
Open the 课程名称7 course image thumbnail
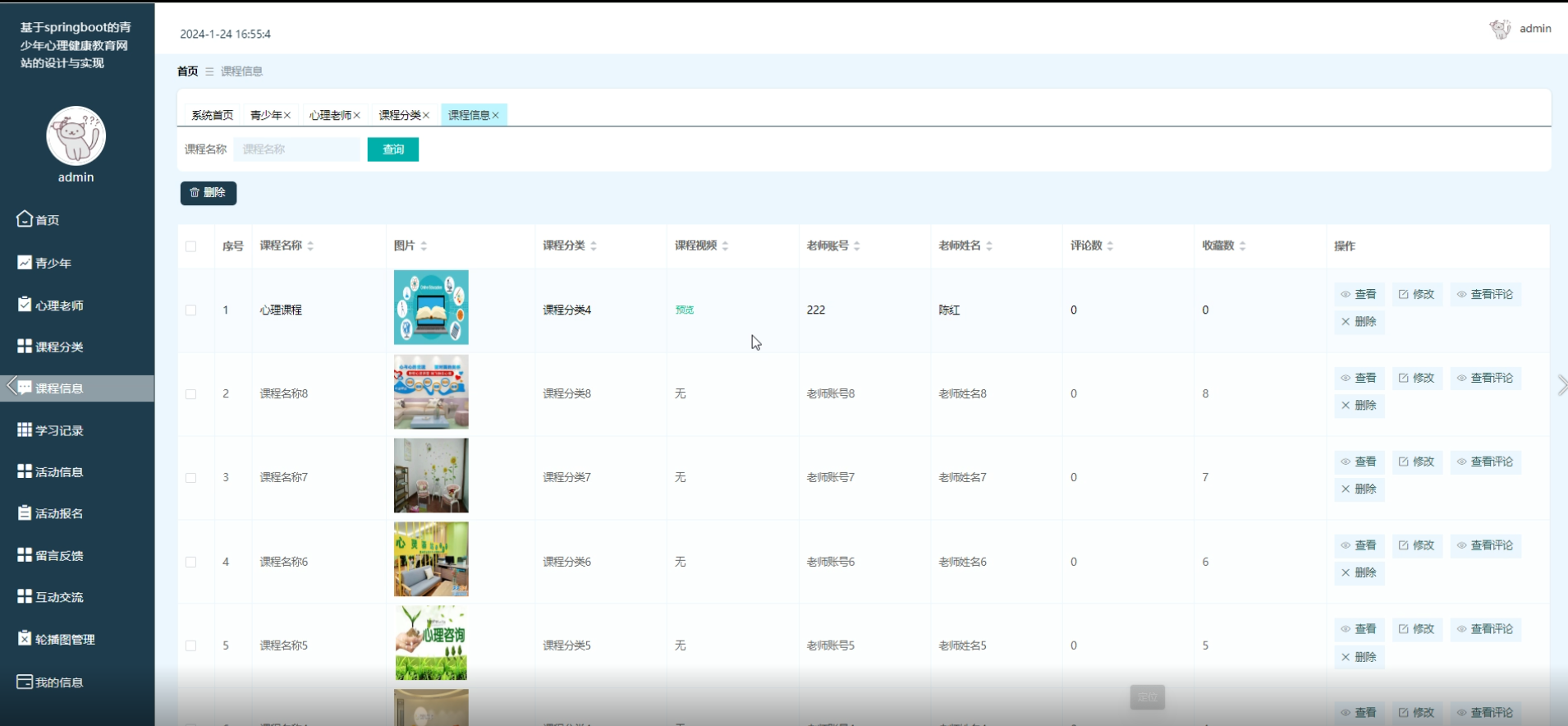431,476
